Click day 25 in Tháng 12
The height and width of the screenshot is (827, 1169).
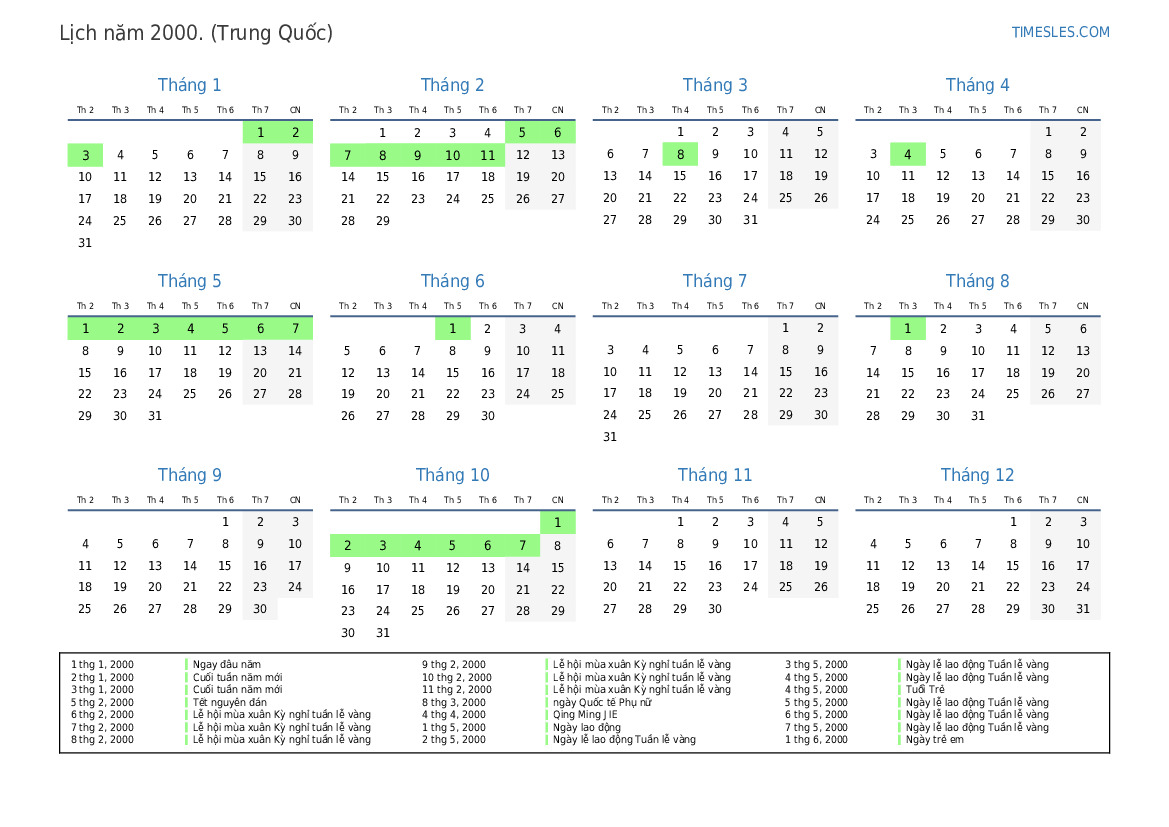pos(872,609)
